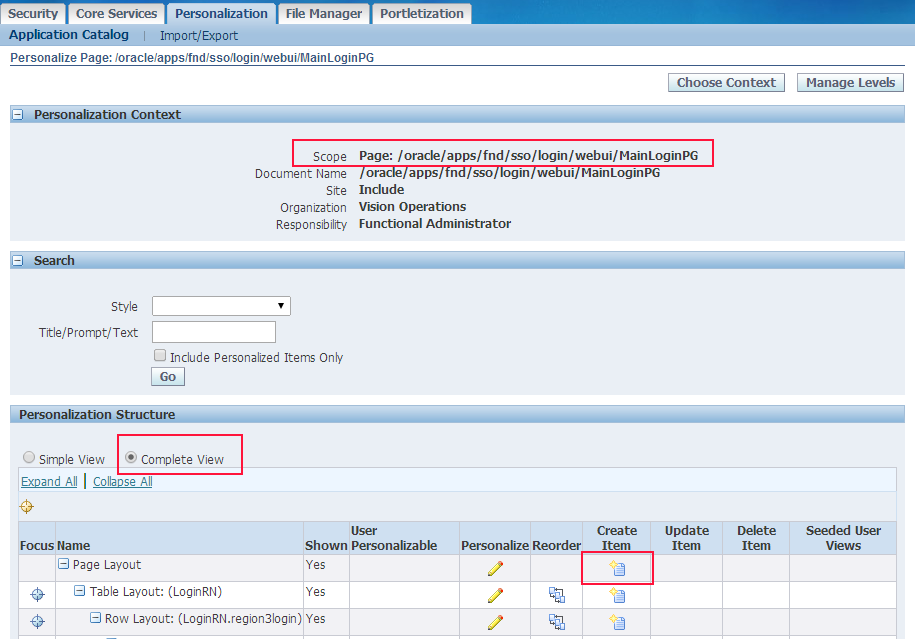Screen dimensions: 915x639
Task: Click the Choose Context button
Action: coord(726,83)
